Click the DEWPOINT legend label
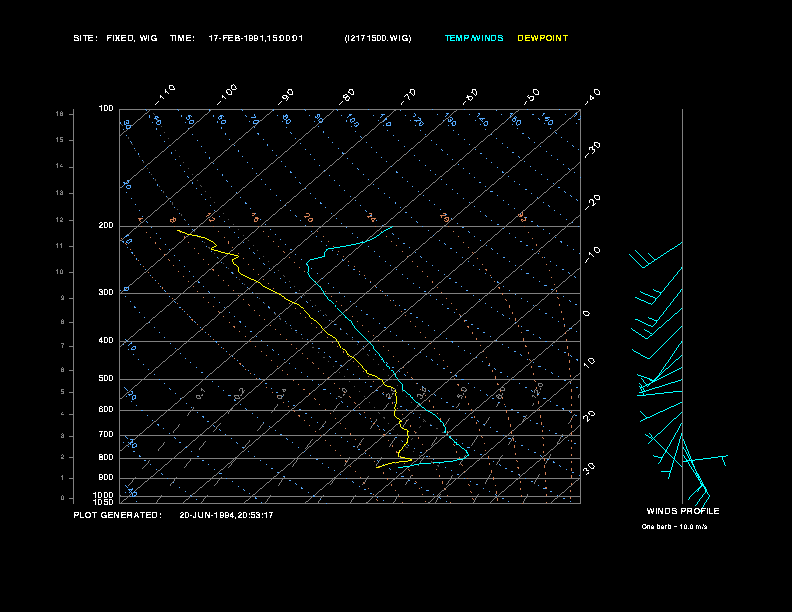The width and height of the screenshot is (792, 612). (x=542, y=38)
